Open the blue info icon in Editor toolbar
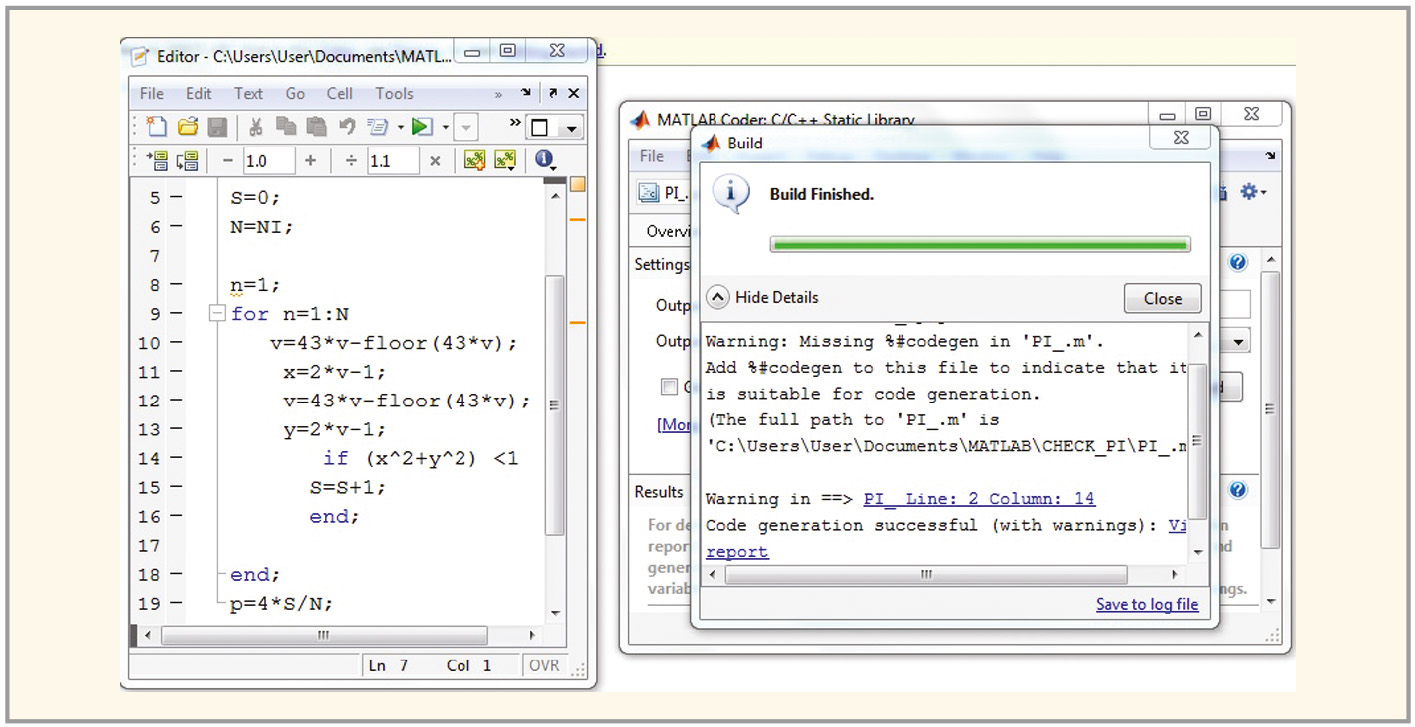This screenshot has width=1415, height=727. (x=544, y=160)
